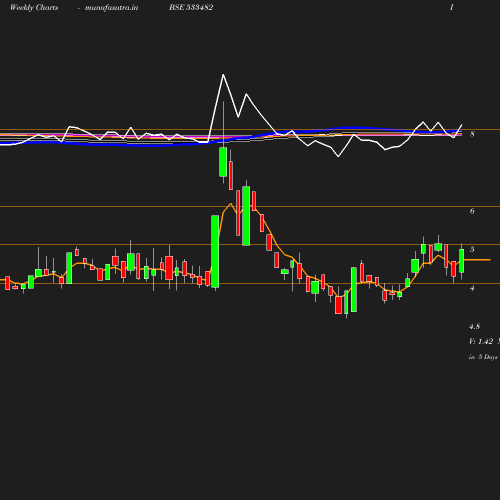500x500 pixels.
Task: Click the "4.8" closing price value
Action: click(474, 326)
